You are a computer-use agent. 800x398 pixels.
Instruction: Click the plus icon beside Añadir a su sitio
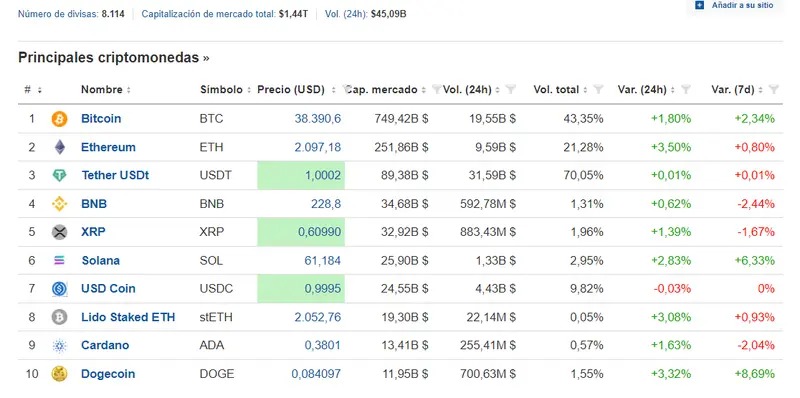click(699, 5)
